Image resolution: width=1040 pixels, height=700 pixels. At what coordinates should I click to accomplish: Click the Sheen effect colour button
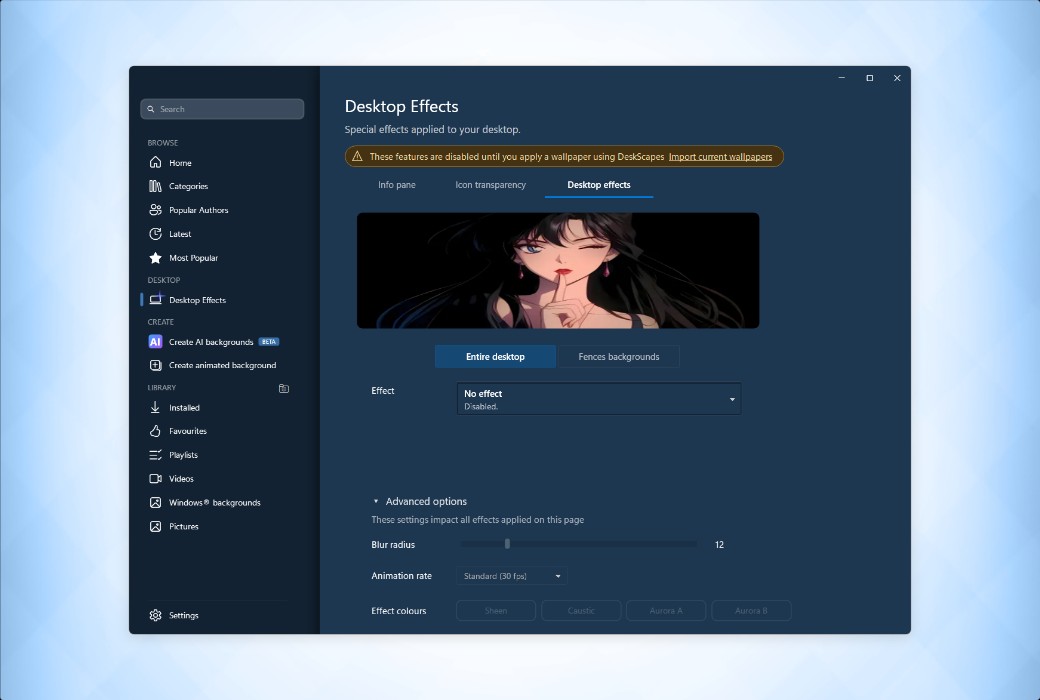click(x=495, y=611)
